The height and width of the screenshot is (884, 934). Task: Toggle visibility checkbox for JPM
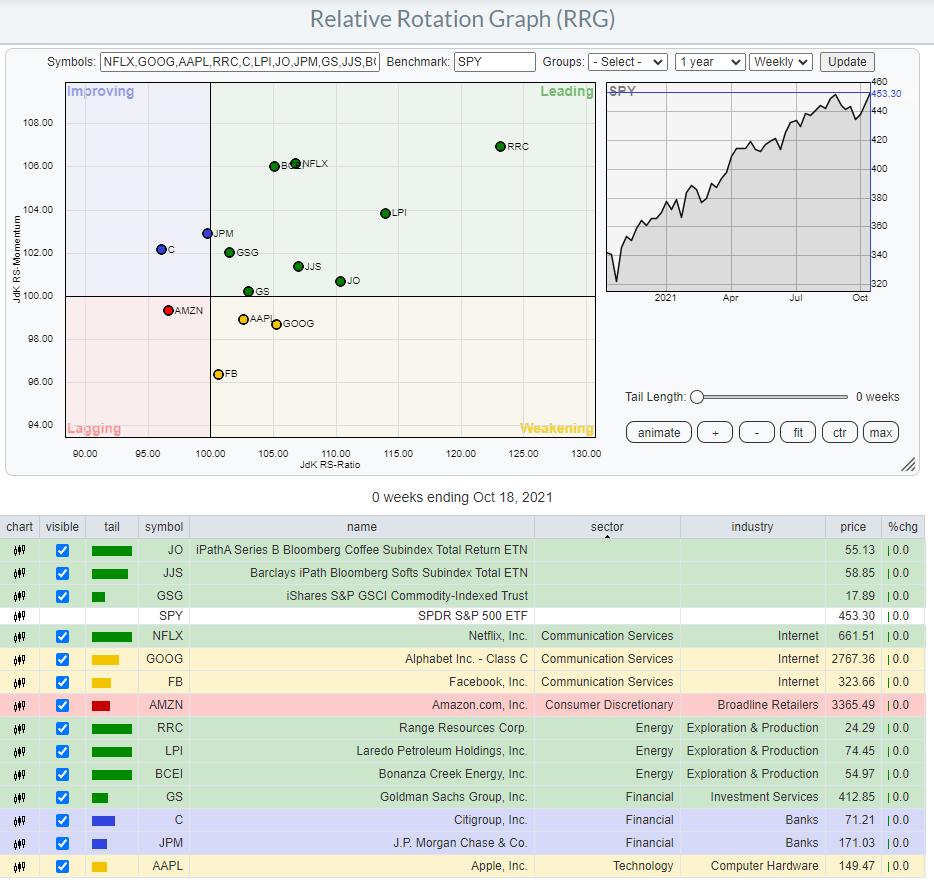[64, 843]
